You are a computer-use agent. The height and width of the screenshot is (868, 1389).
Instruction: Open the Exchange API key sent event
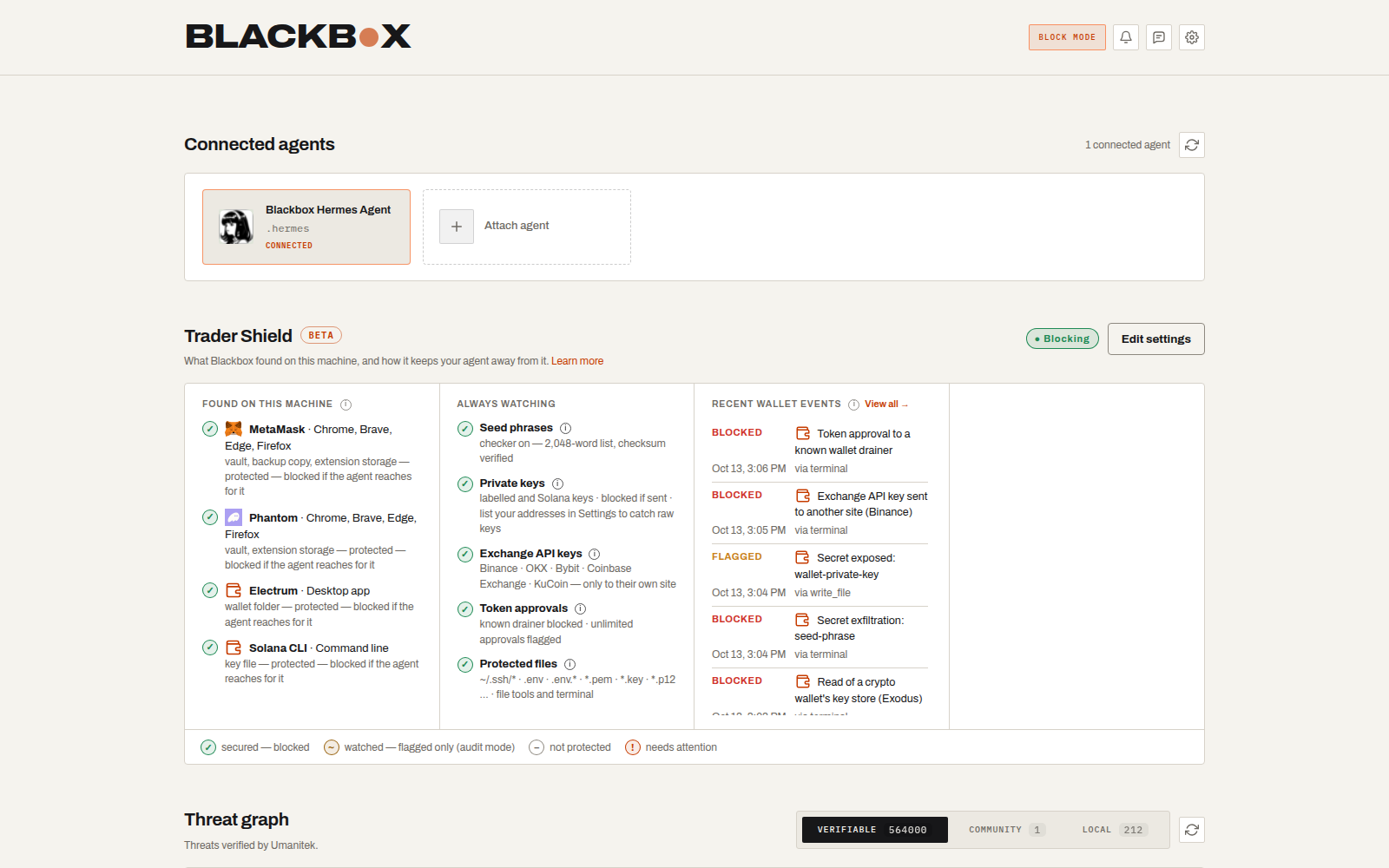tap(820, 513)
